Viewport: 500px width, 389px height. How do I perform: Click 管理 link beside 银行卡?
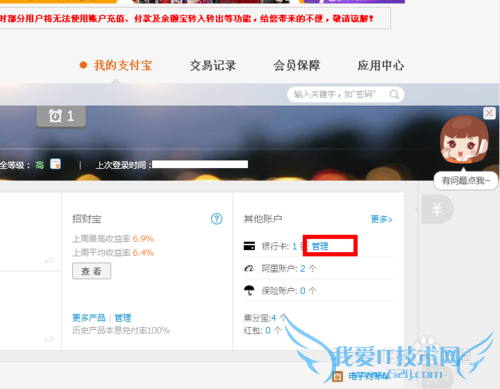click(x=320, y=246)
